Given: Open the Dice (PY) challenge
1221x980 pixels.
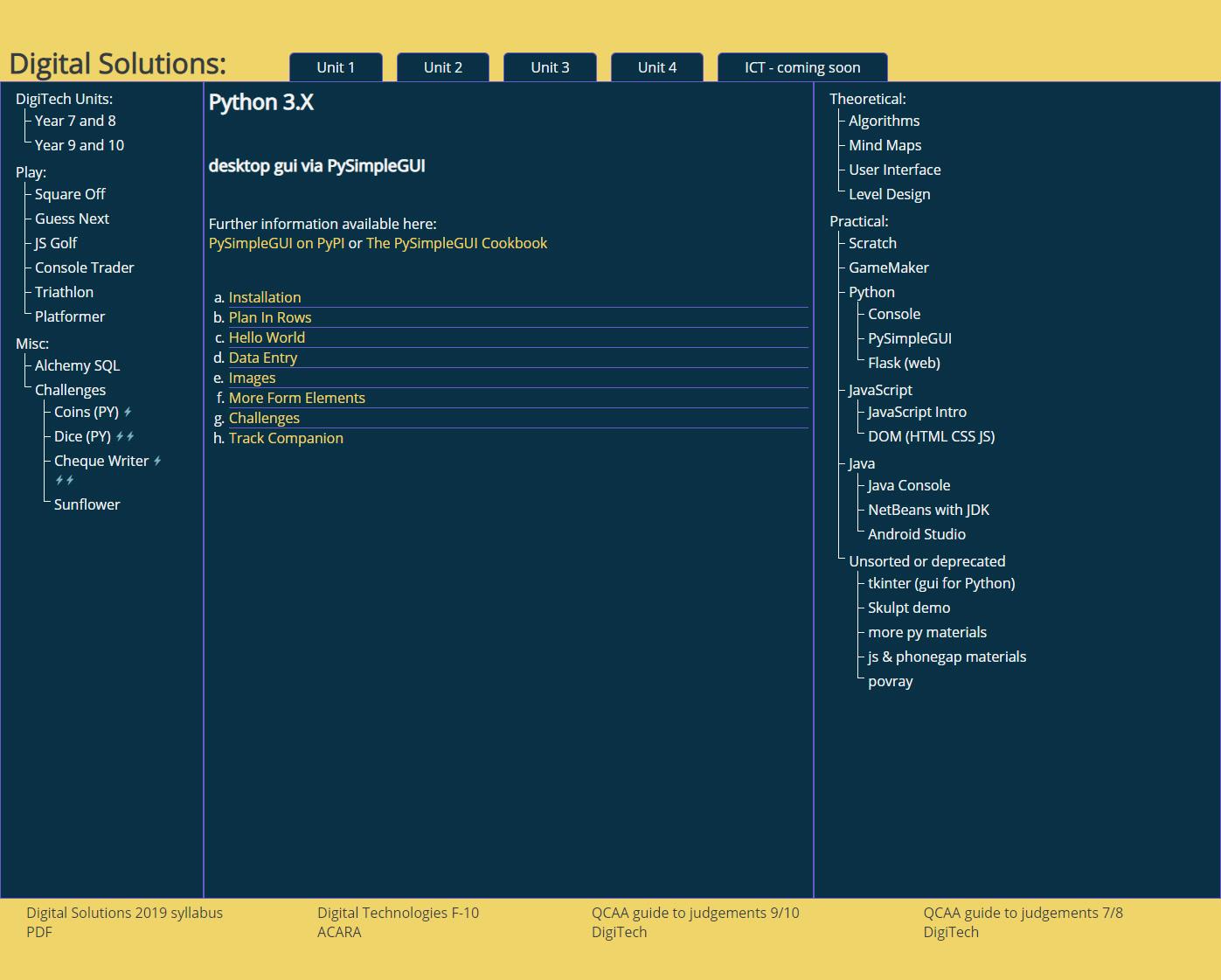Looking at the screenshot, I should click(82, 436).
